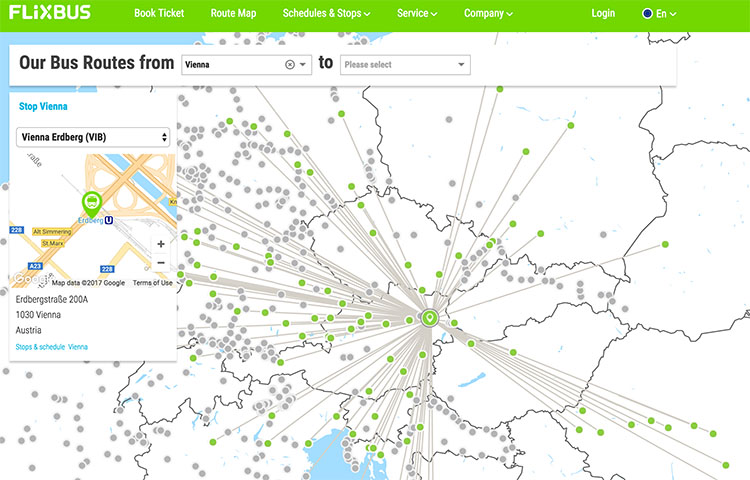The height and width of the screenshot is (480, 750).
Task: Zoom out on the mini map
Action: point(161,263)
